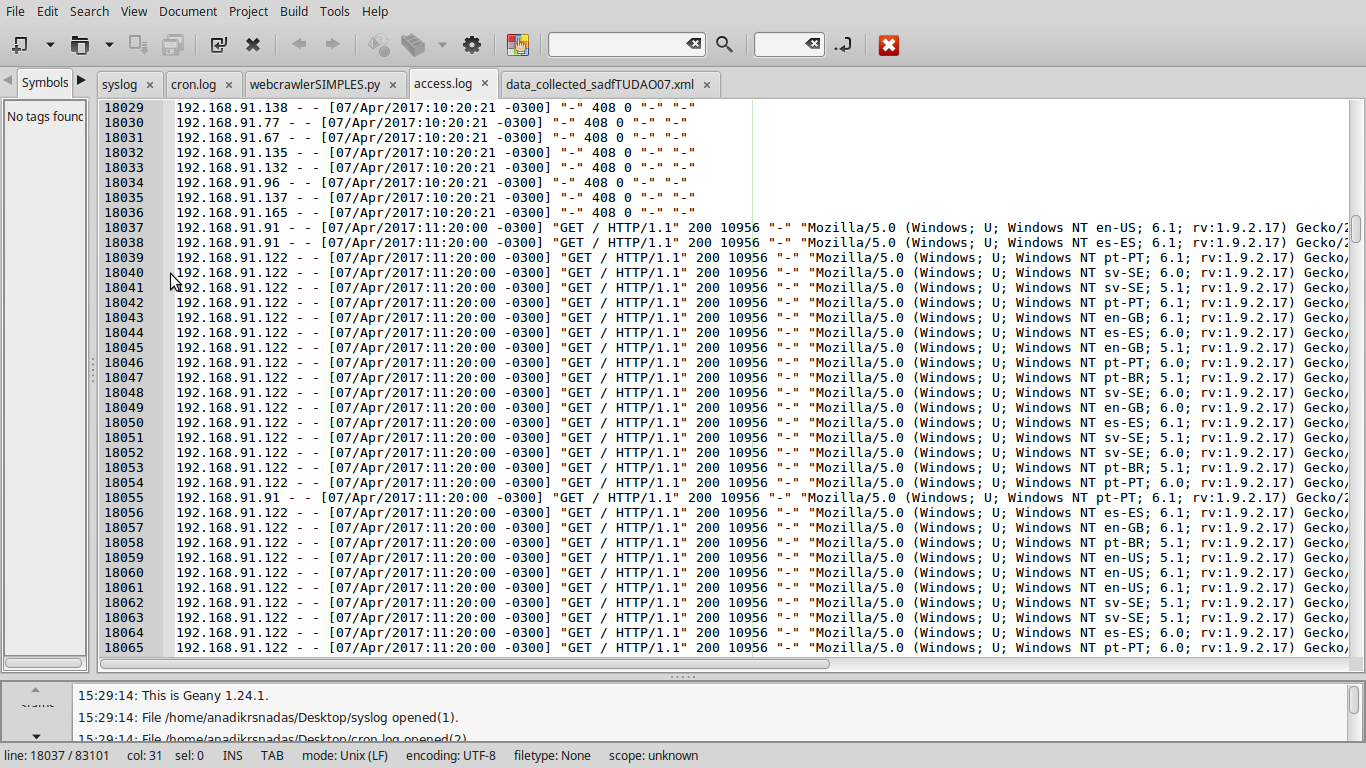Open the Document menu

(x=188, y=11)
